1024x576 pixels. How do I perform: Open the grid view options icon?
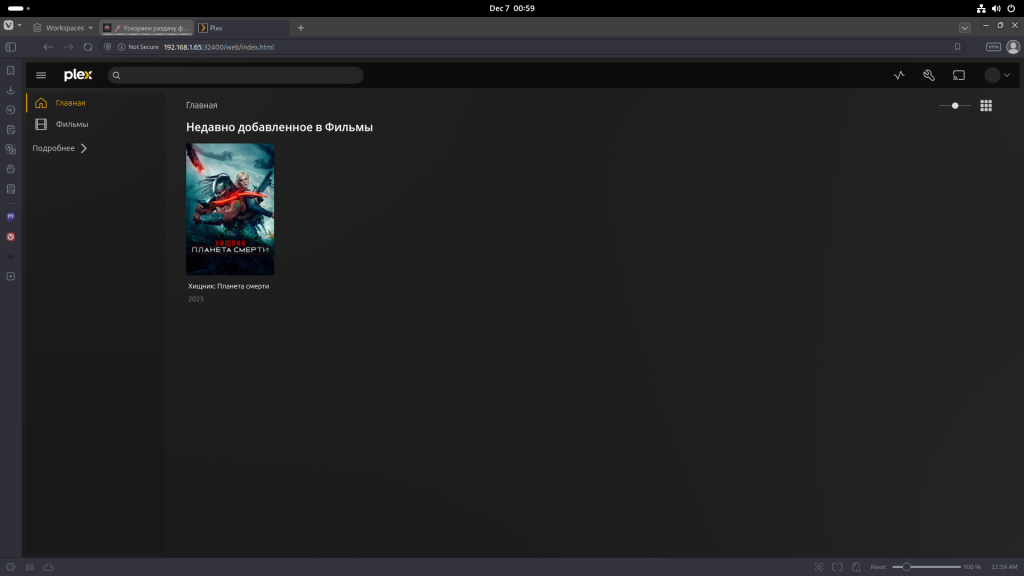tap(986, 105)
